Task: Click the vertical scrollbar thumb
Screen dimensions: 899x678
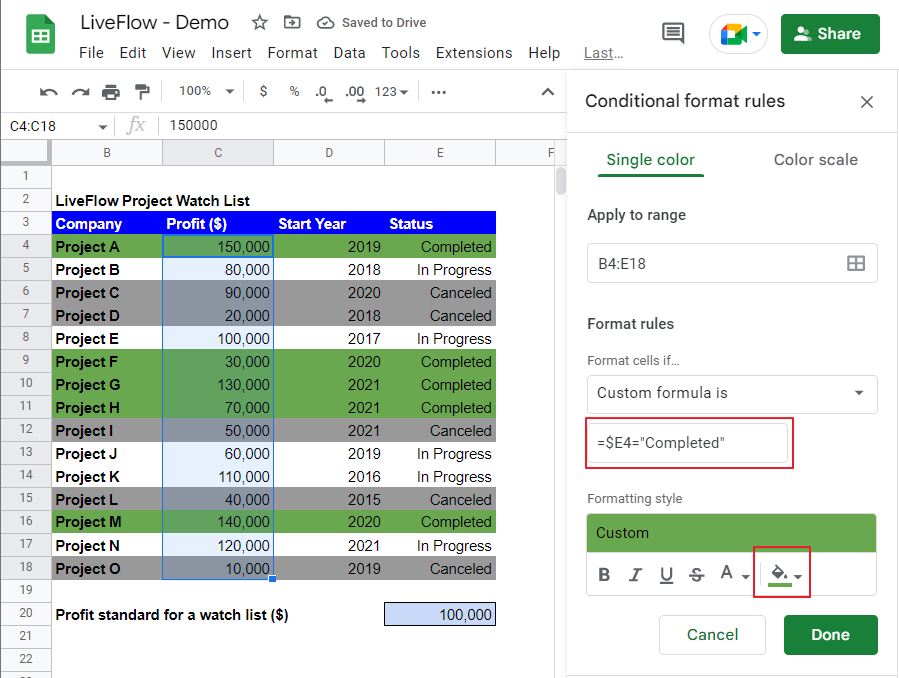Action: pos(560,181)
